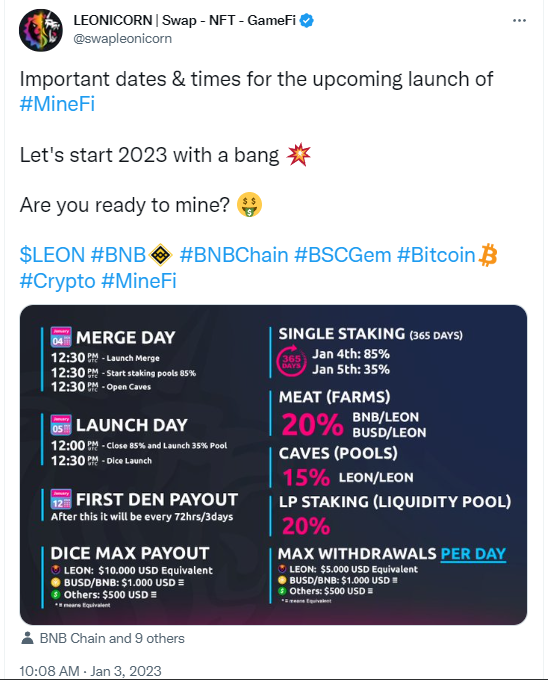Open the first #MineFi hashtag
The height and width of the screenshot is (680, 548).
tap(57, 104)
